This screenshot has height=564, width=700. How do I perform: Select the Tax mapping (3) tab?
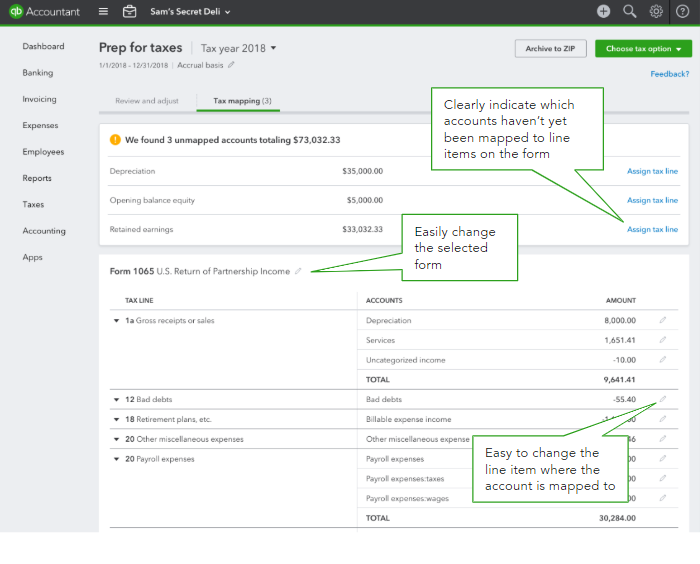[x=242, y=101]
